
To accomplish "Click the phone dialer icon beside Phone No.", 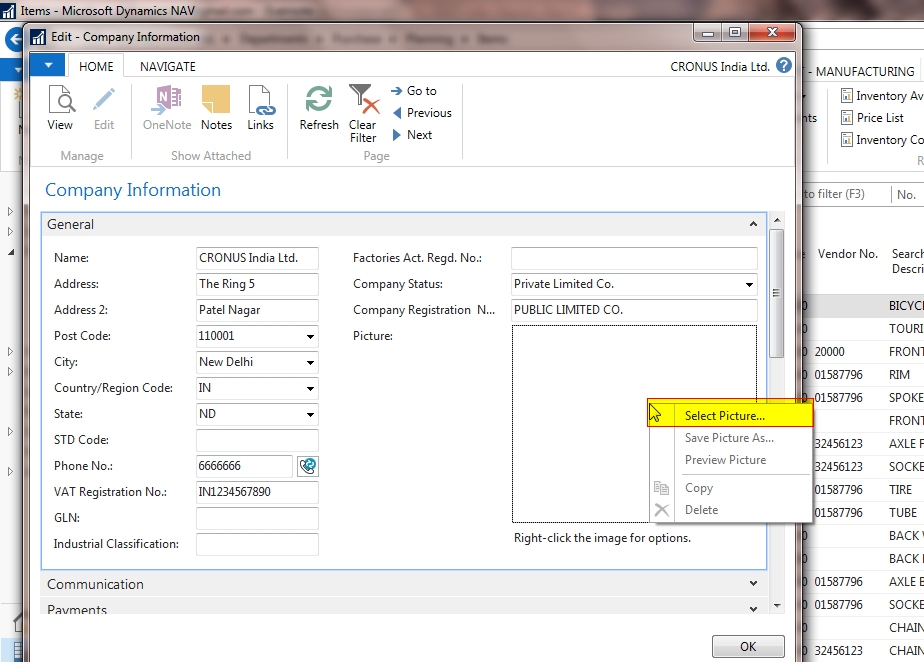I will point(307,466).
